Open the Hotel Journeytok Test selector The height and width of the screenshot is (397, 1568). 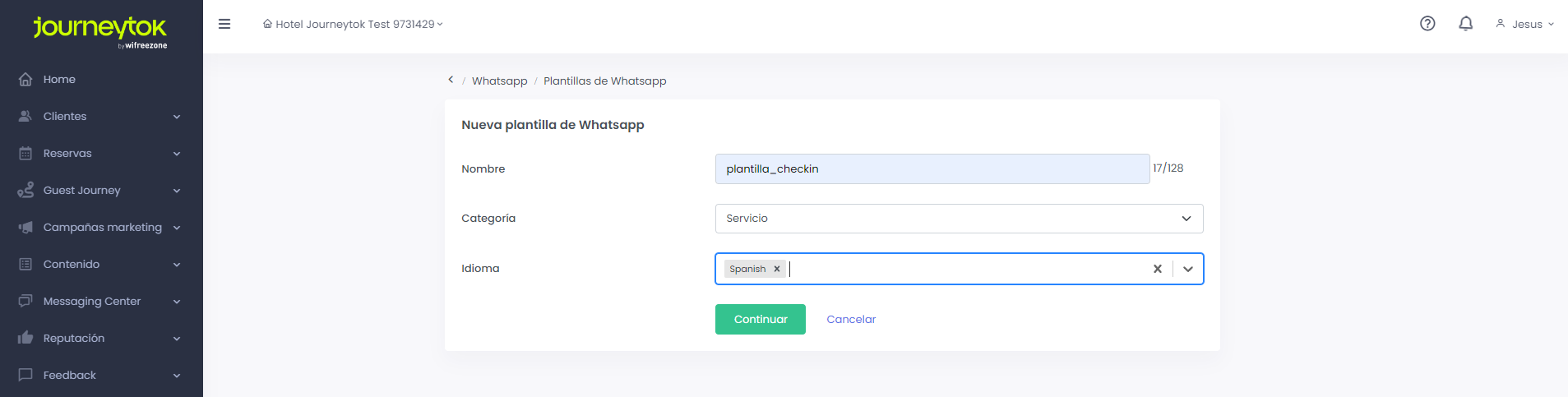(353, 24)
